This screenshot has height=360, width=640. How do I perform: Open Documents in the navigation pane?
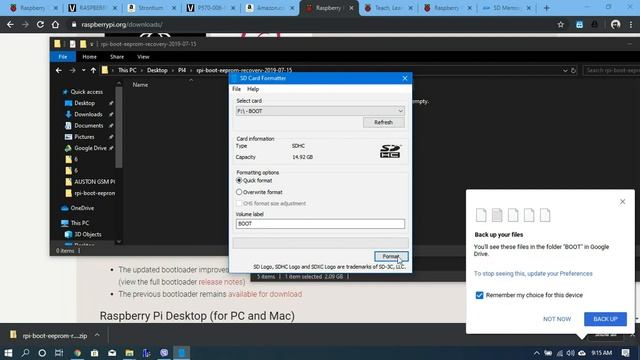tap(89, 126)
